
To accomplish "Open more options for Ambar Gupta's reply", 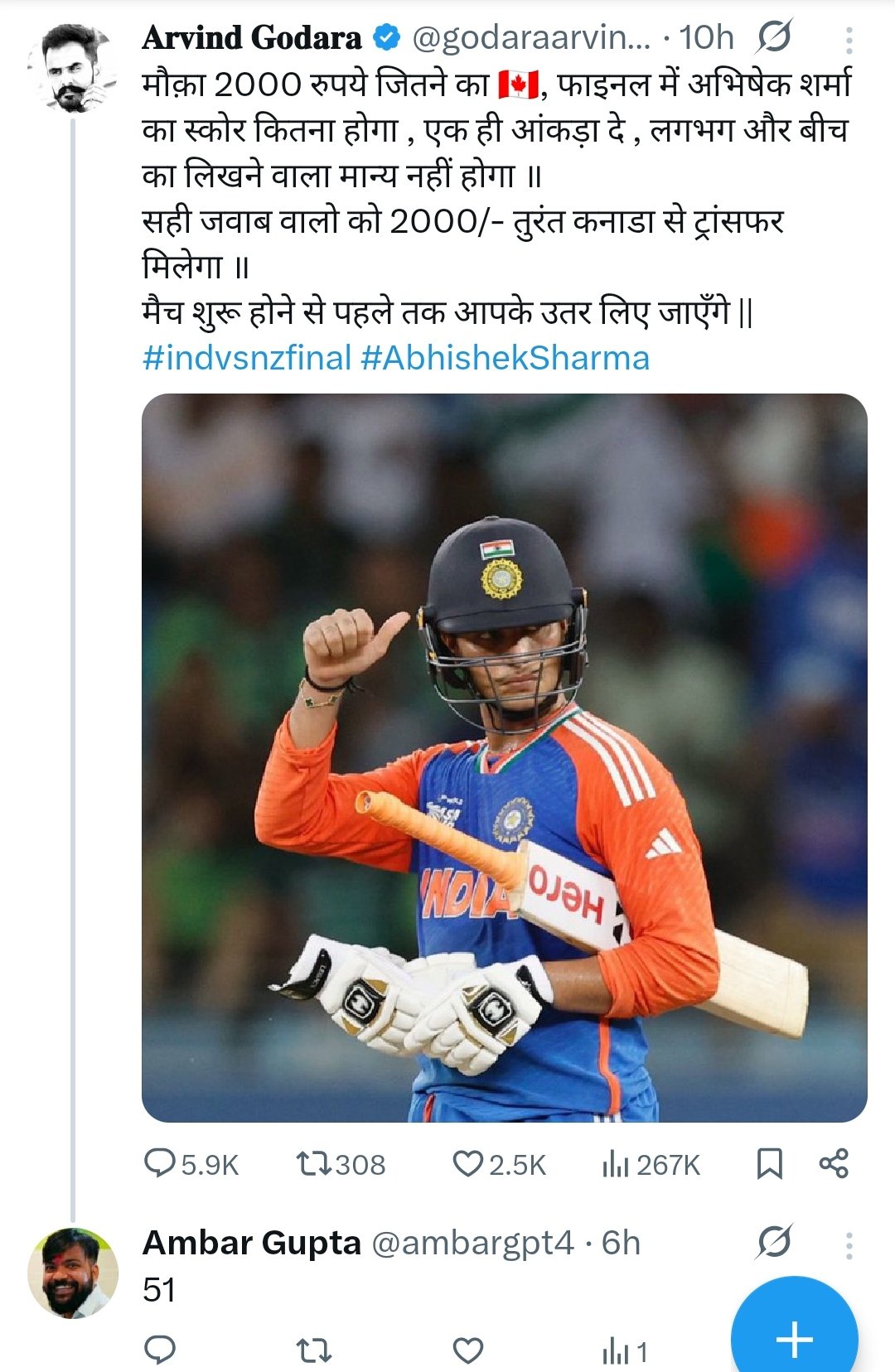I will pyautogui.click(x=849, y=1244).
